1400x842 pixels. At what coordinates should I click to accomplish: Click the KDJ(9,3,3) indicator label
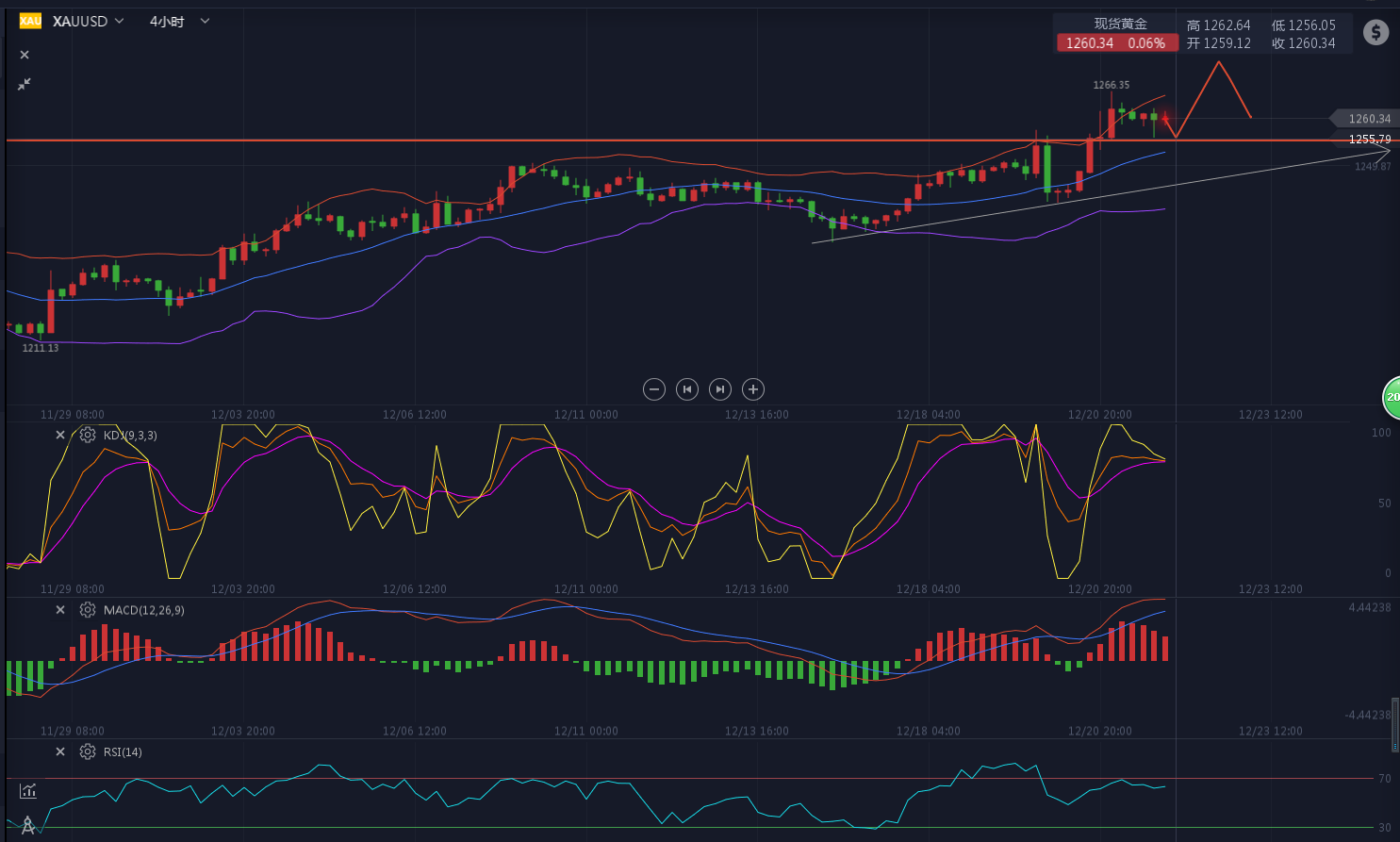(x=130, y=436)
